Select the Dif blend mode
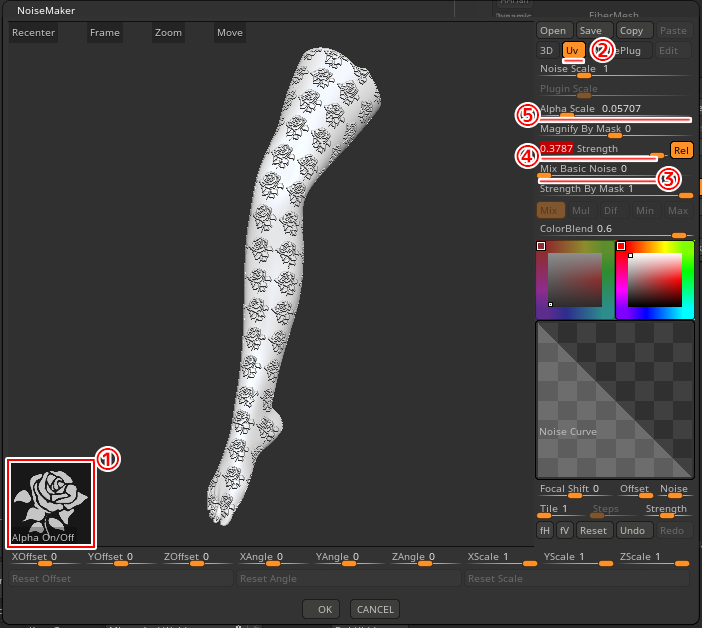The image size is (702, 628). pos(611,210)
